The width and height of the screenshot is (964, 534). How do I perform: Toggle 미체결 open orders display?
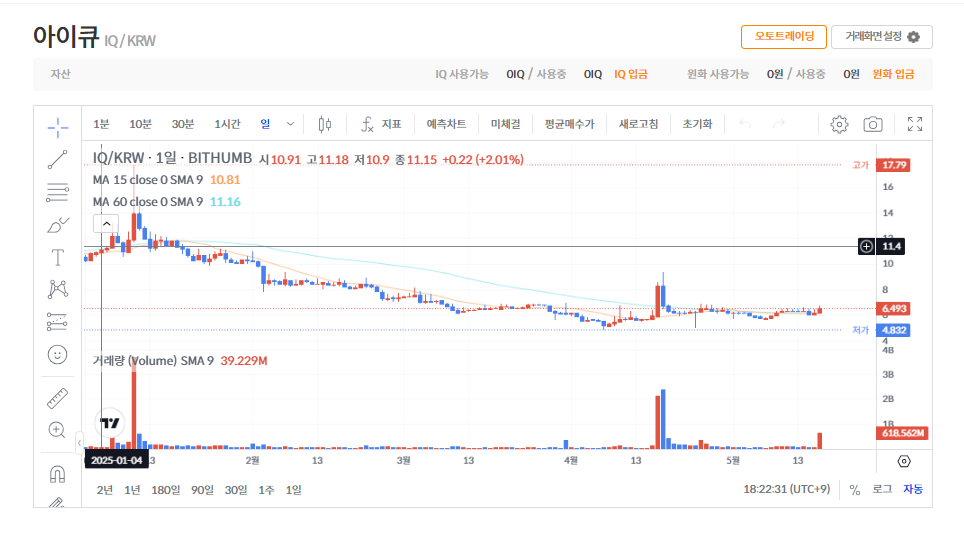coord(505,124)
